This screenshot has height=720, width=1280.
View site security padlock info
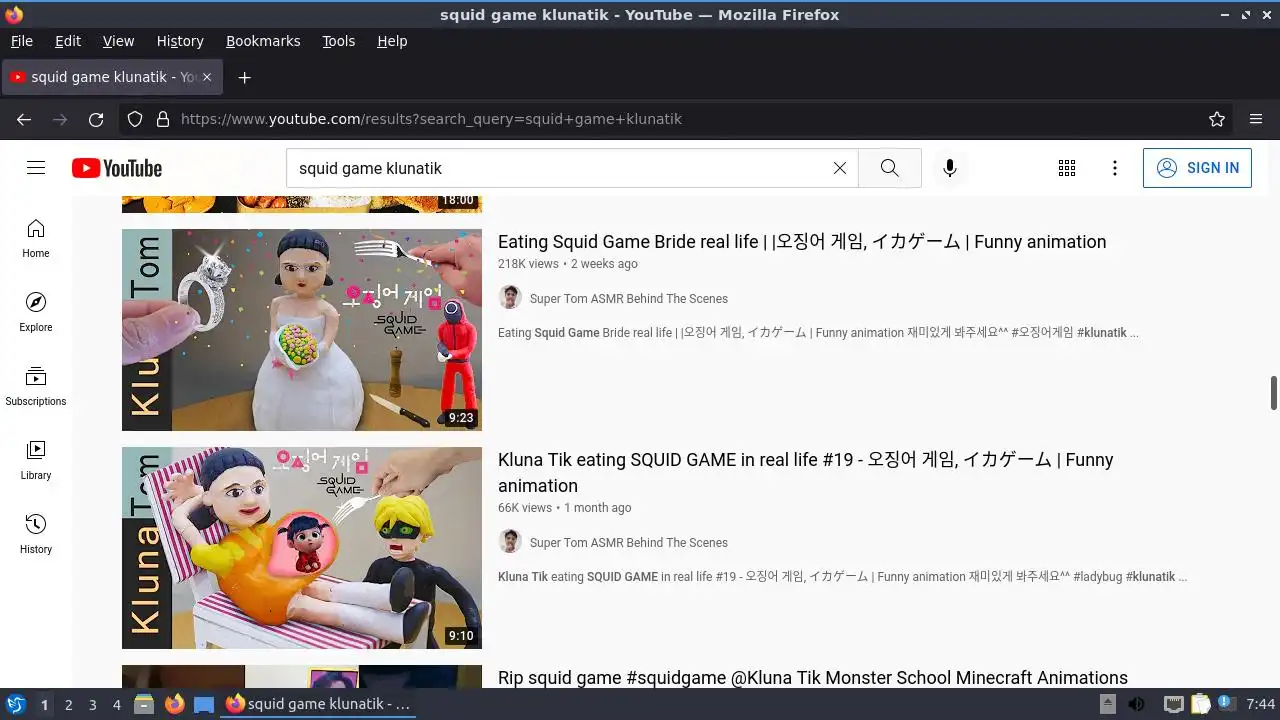163,119
